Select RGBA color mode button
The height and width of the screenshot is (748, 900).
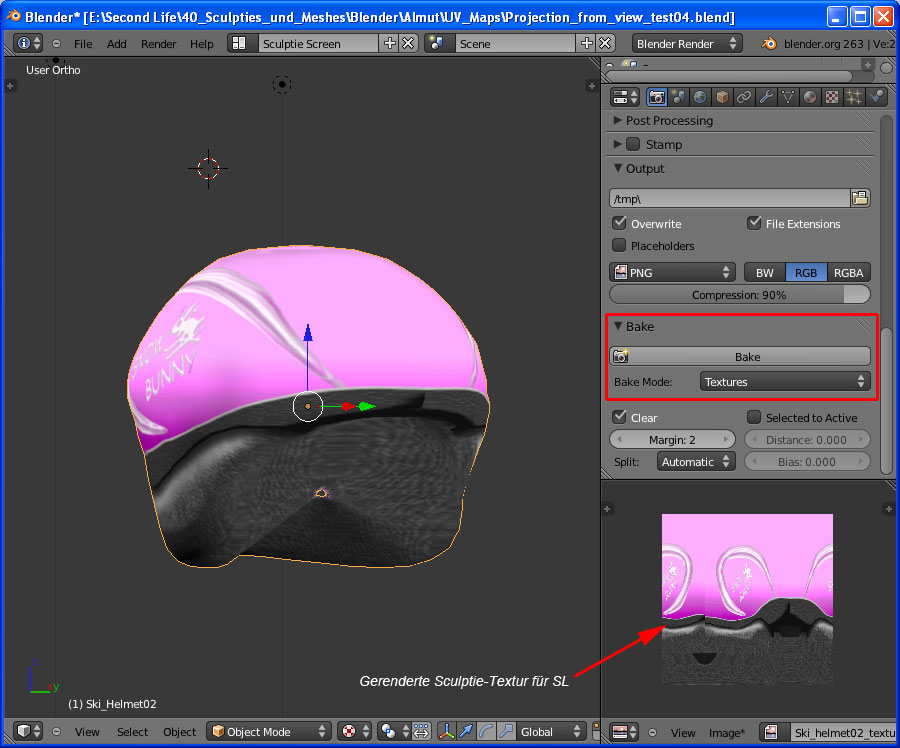(x=848, y=272)
